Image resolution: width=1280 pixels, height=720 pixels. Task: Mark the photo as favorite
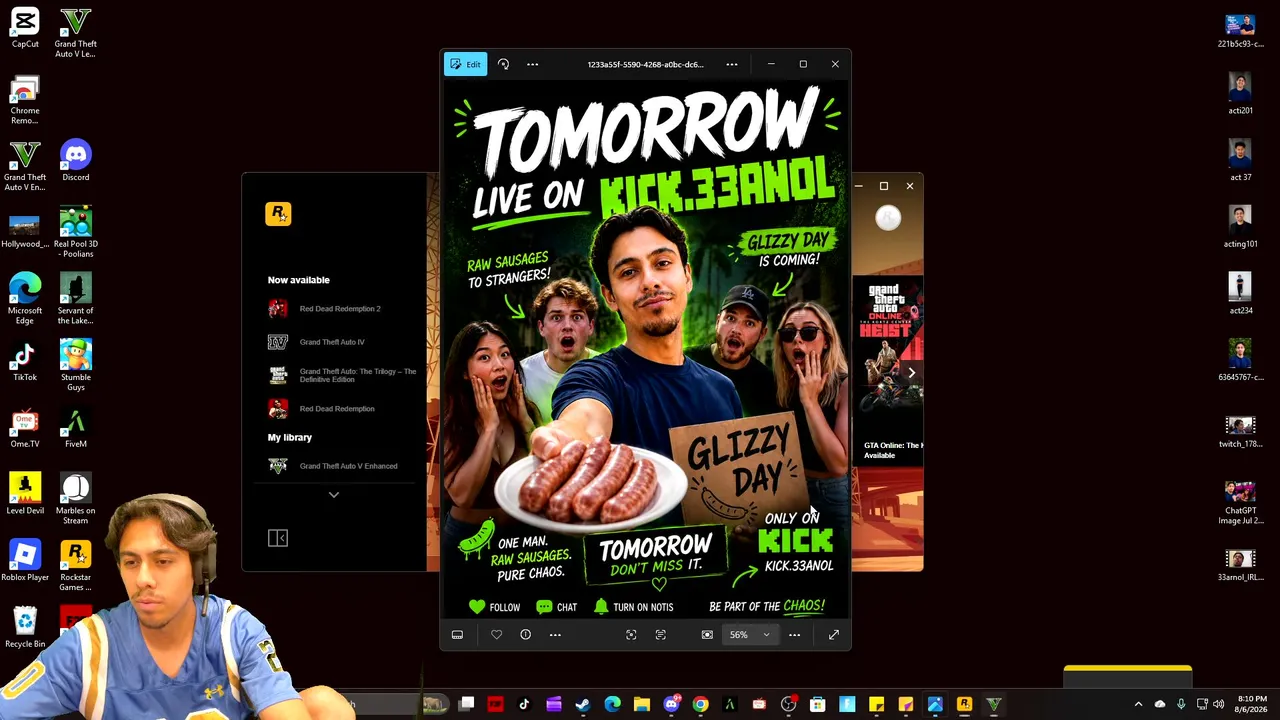coord(496,635)
